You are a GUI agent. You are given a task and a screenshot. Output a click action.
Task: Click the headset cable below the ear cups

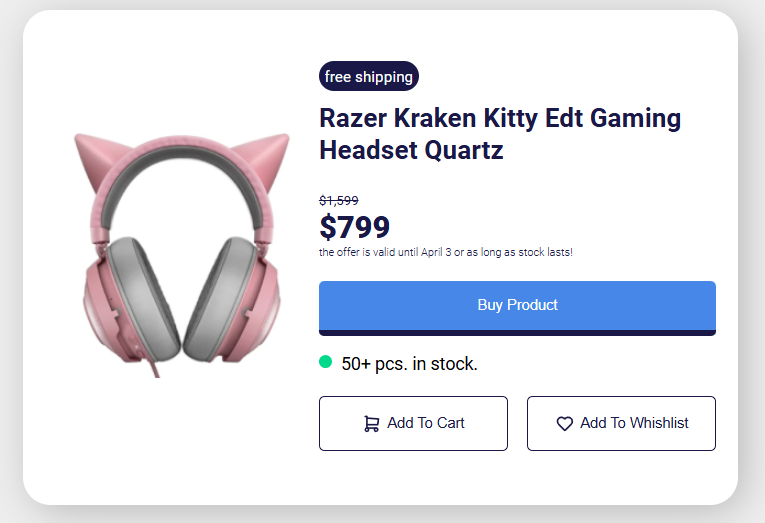tap(157, 368)
